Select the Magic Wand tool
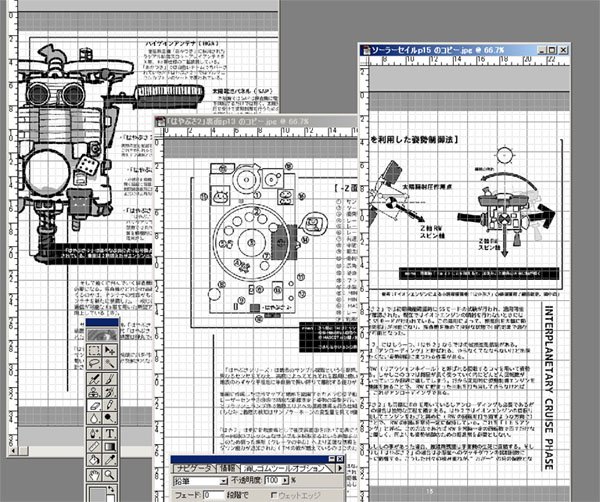600x502 pixels. [110, 363]
